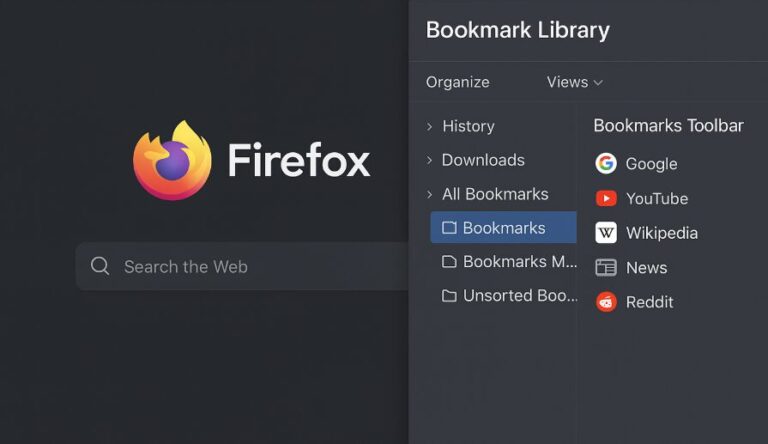Click the Bookmarks Toolbar heading
768x444 pixels.
coord(669,125)
